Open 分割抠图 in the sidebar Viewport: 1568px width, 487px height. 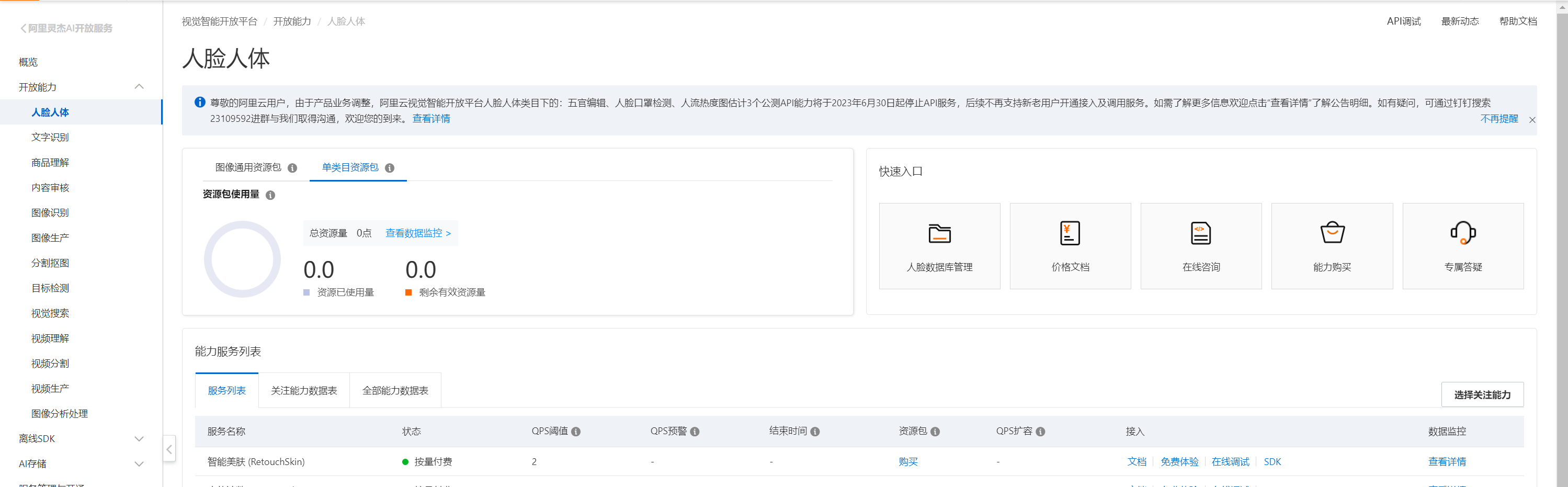click(50, 263)
